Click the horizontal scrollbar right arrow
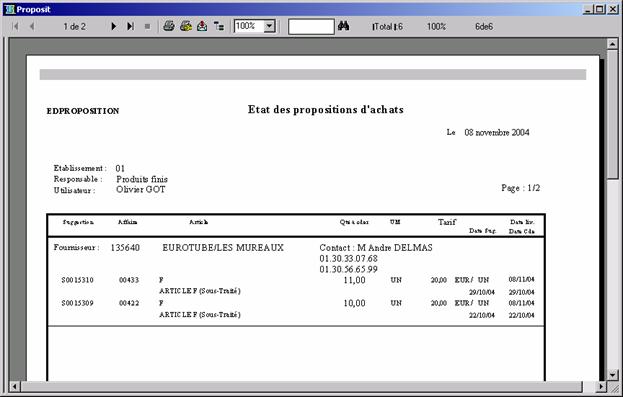623x397 pixels. [602, 386]
